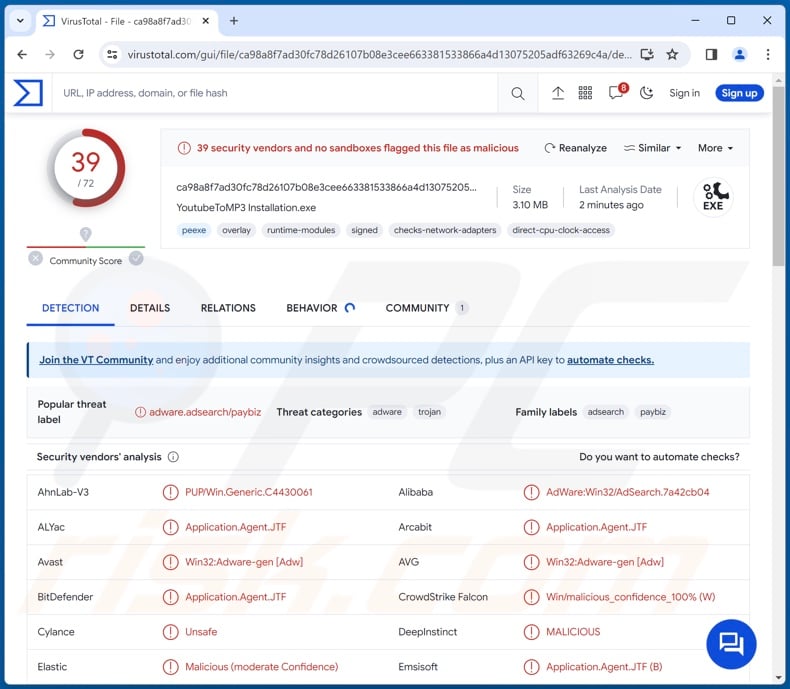The image size is (790, 689).
Task: Click the community score downvote X icon
Action: (35, 258)
